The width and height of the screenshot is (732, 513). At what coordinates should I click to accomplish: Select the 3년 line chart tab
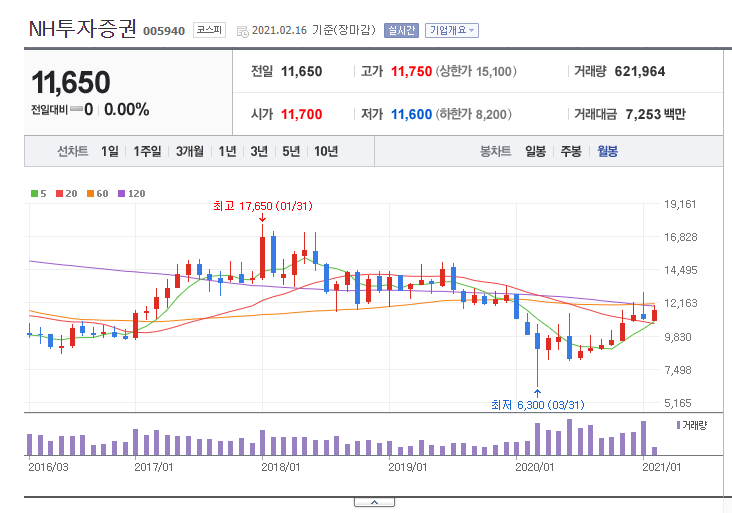[x=259, y=151]
